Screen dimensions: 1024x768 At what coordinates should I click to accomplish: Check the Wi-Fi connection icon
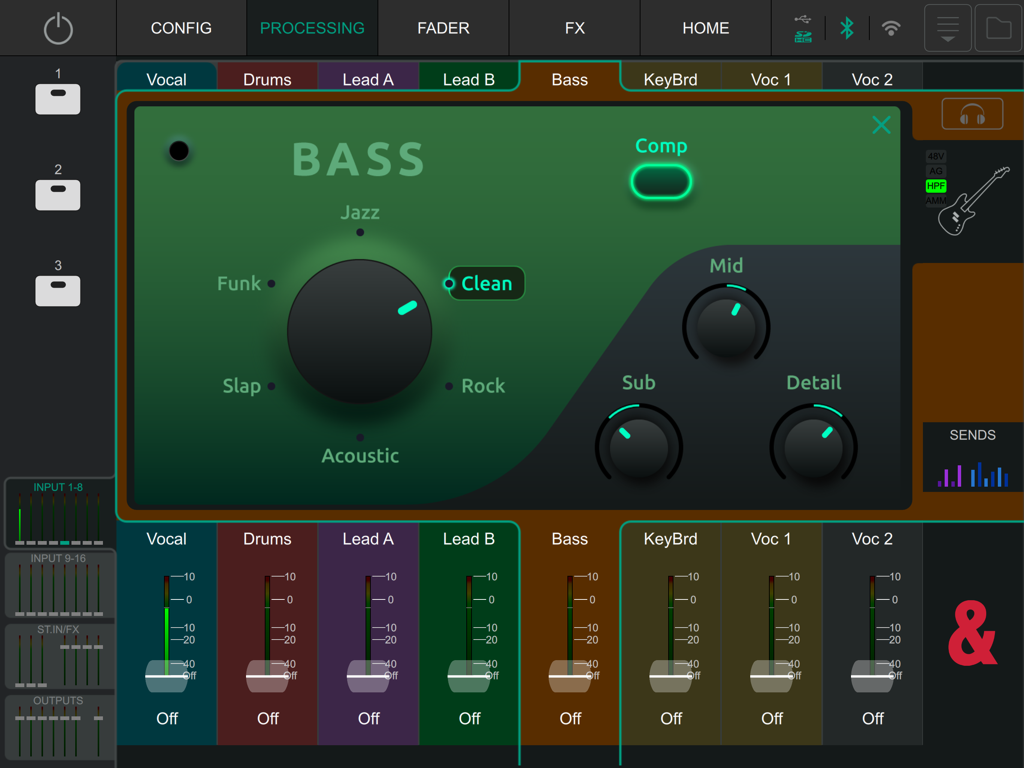(x=891, y=28)
